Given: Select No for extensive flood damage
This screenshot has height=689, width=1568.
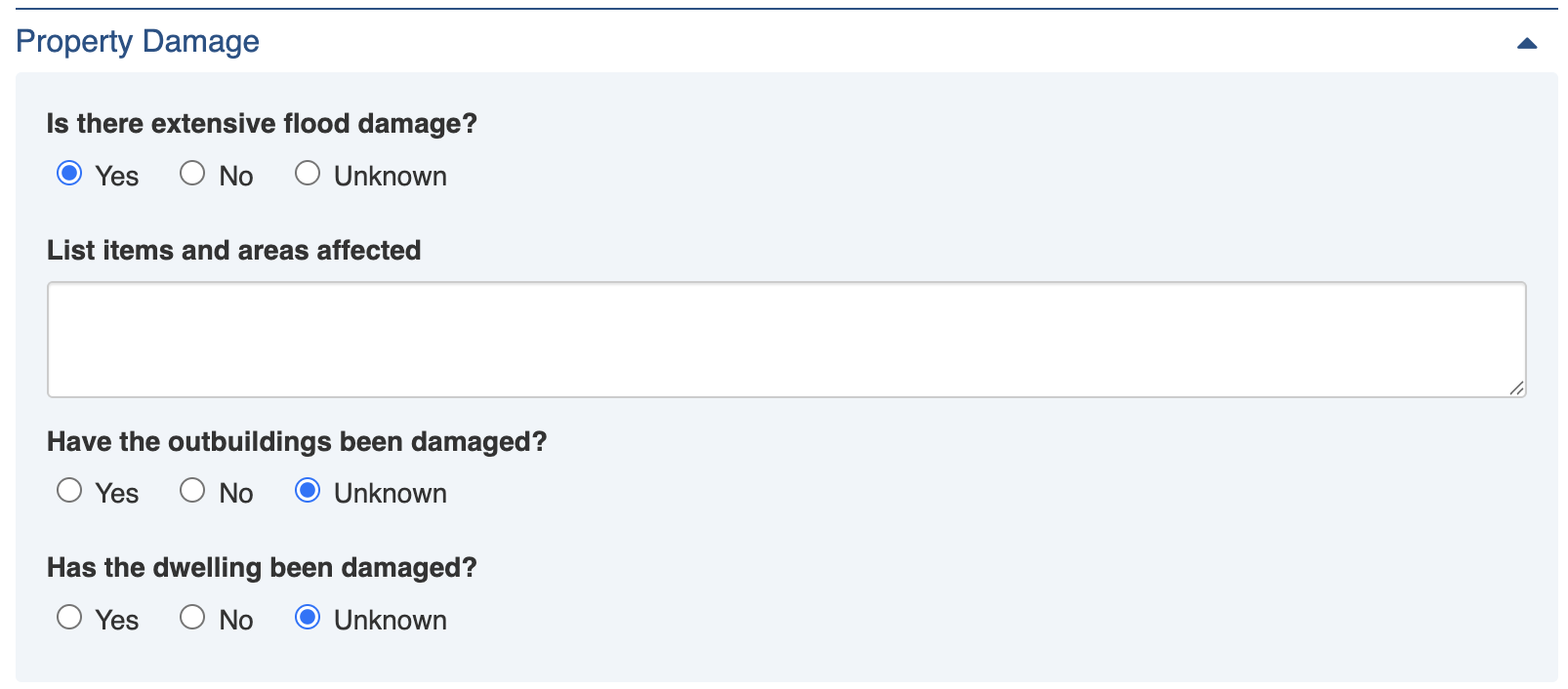Looking at the screenshot, I should [x=192, y=174].
